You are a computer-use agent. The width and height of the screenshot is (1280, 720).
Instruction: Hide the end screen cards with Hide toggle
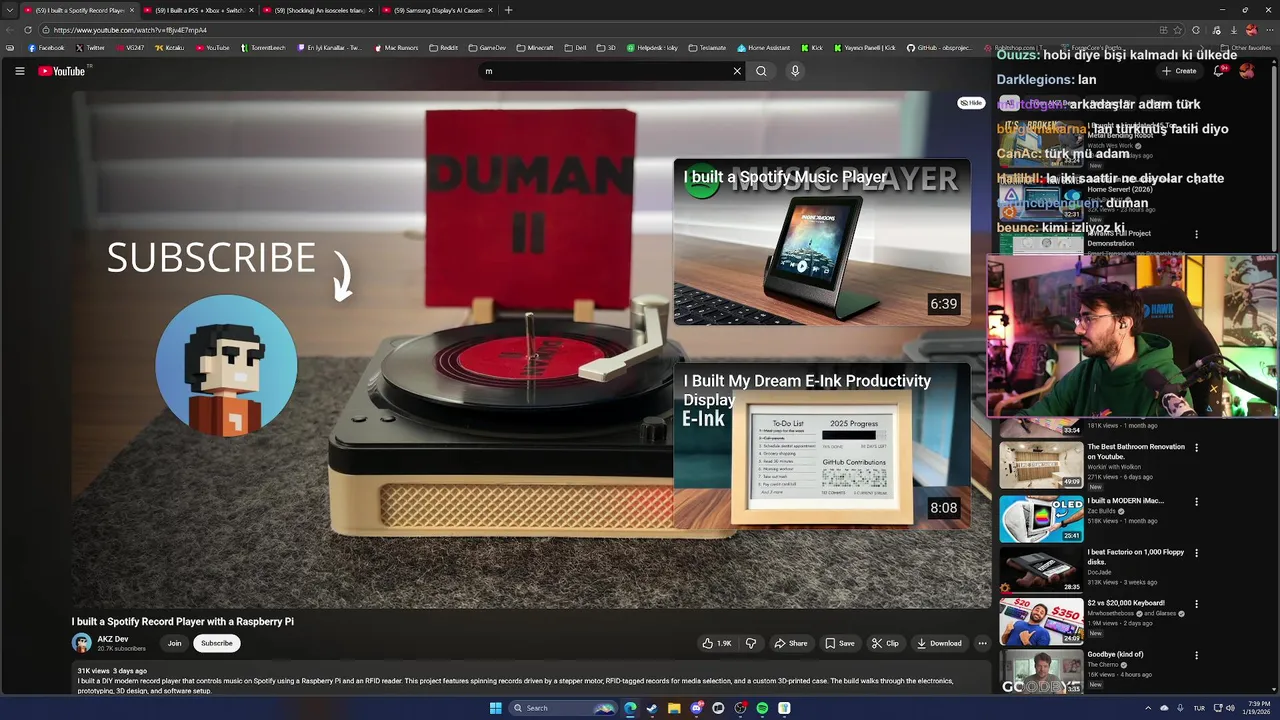point(971,103)
